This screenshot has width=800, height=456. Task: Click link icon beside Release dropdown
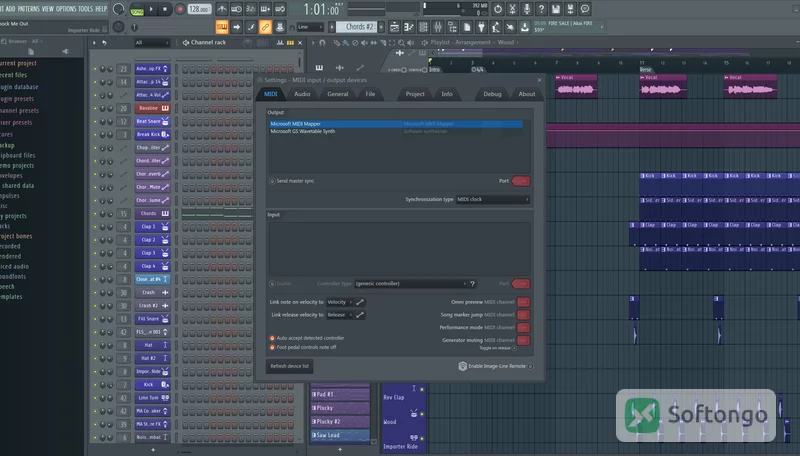point(360,315)
